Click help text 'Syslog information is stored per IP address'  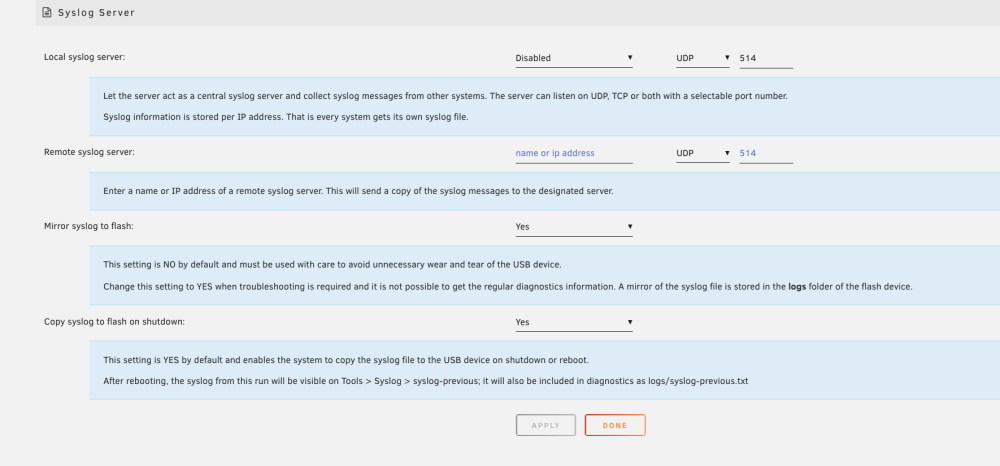[x=286, y=117]
